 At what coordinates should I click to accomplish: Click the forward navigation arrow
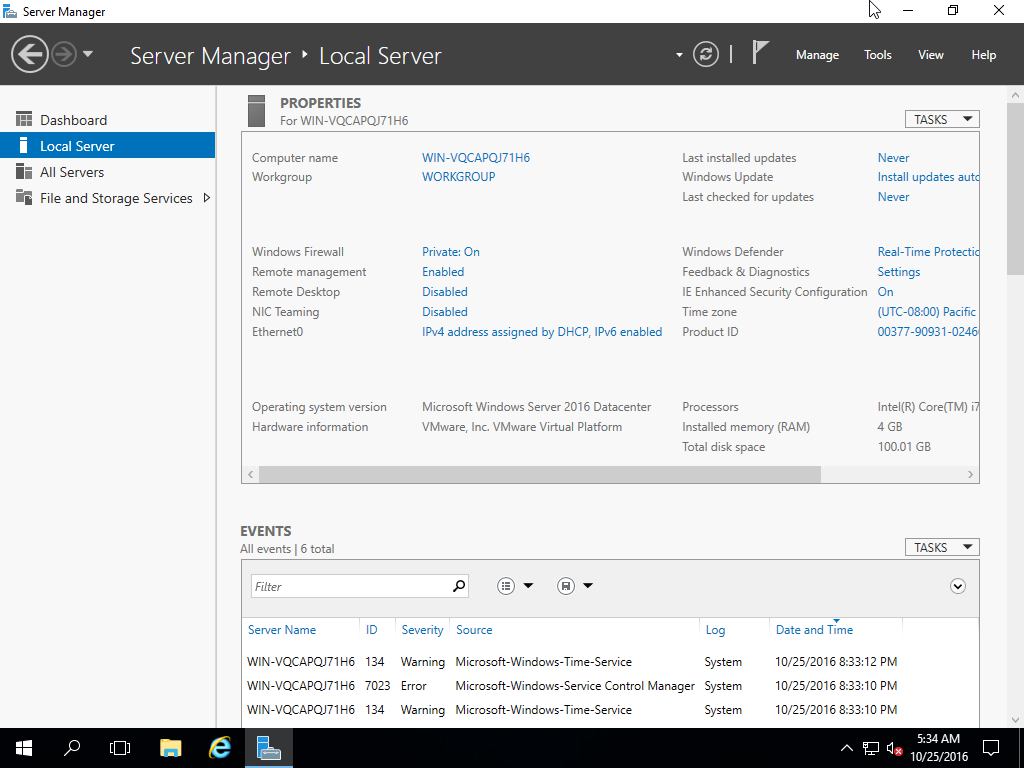[x=64, y=54]
